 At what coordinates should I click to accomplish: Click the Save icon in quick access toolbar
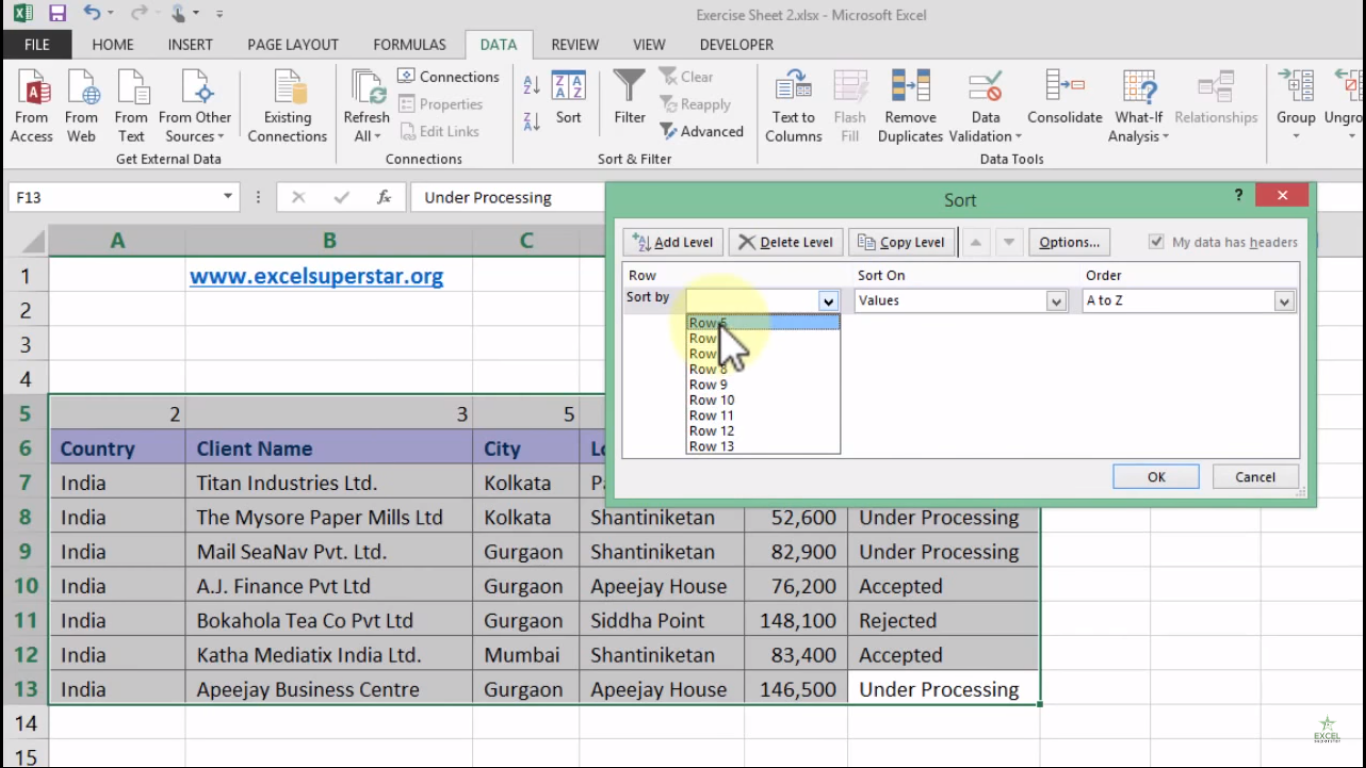[x=57, y=14]
